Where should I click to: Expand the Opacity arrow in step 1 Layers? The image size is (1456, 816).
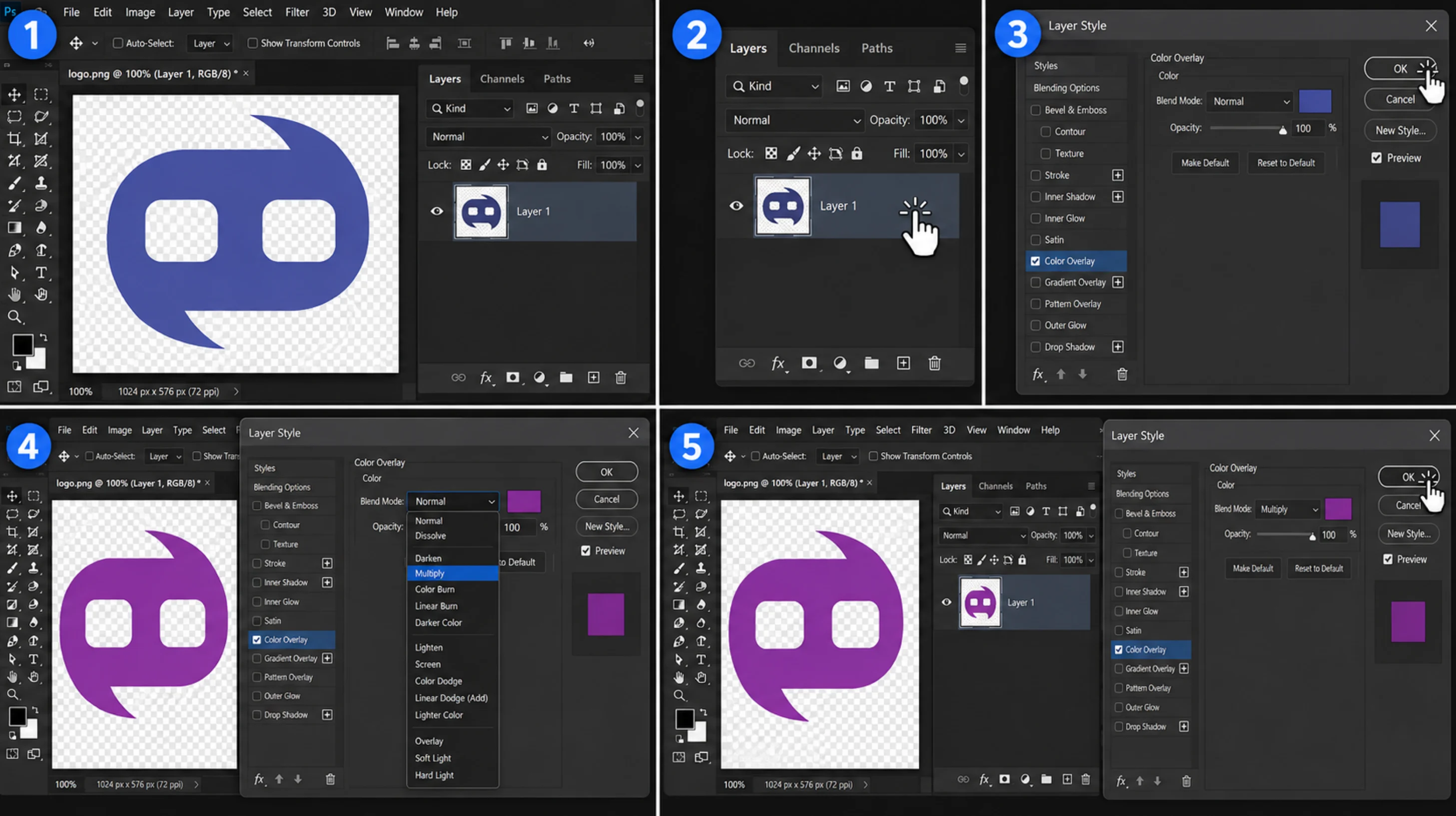[x=638, y=137]
